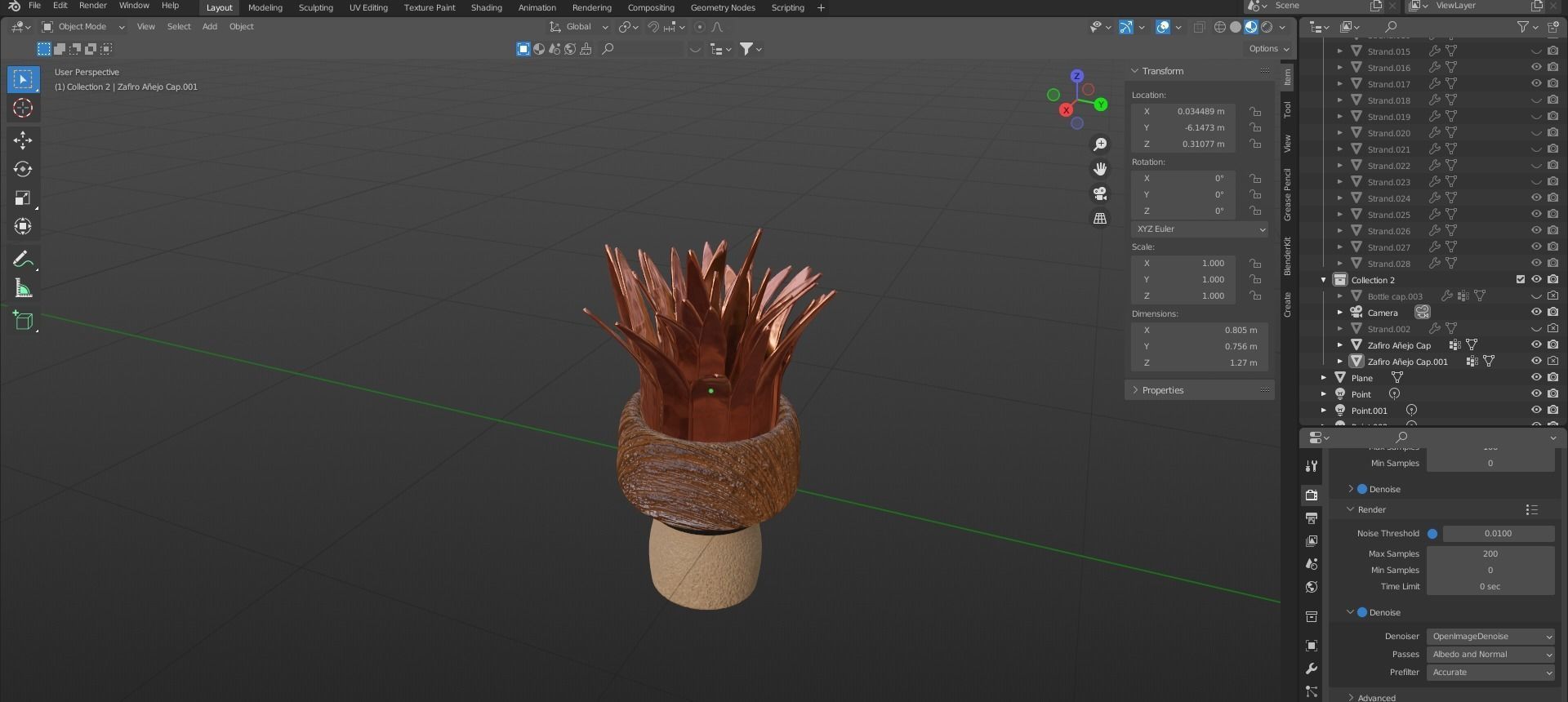Open the Global transform orientation dropdown
The width and height of the screenshot is (1568, 702).
[x=579, y=27]
